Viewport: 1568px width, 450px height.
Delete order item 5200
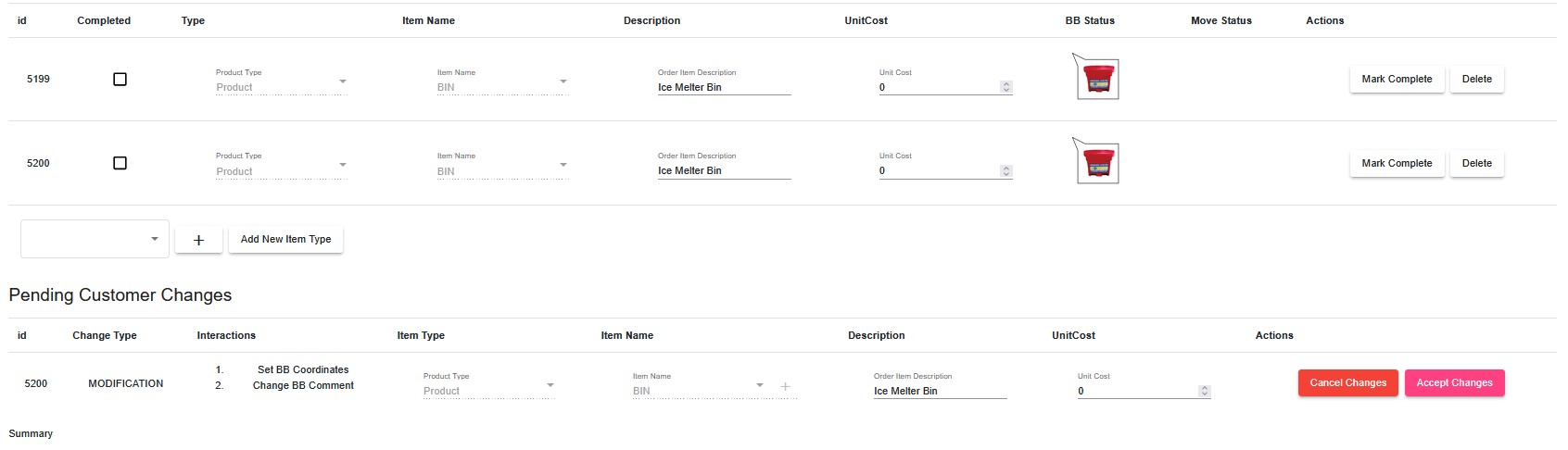coord(1476,163)
